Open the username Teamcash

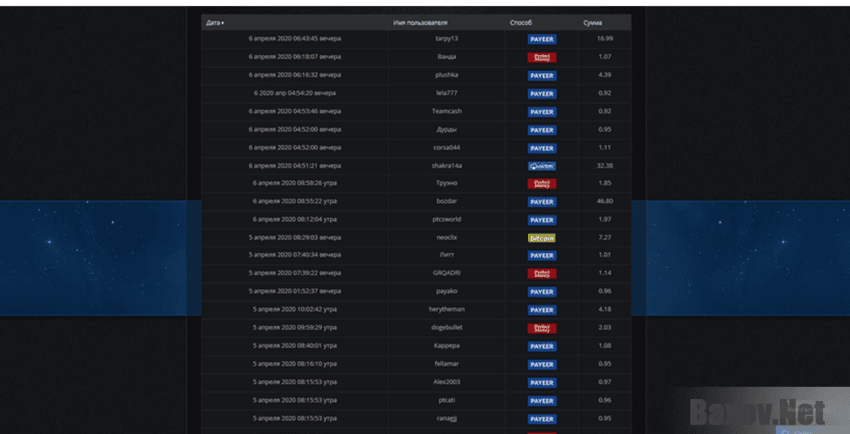coord(446,111)
